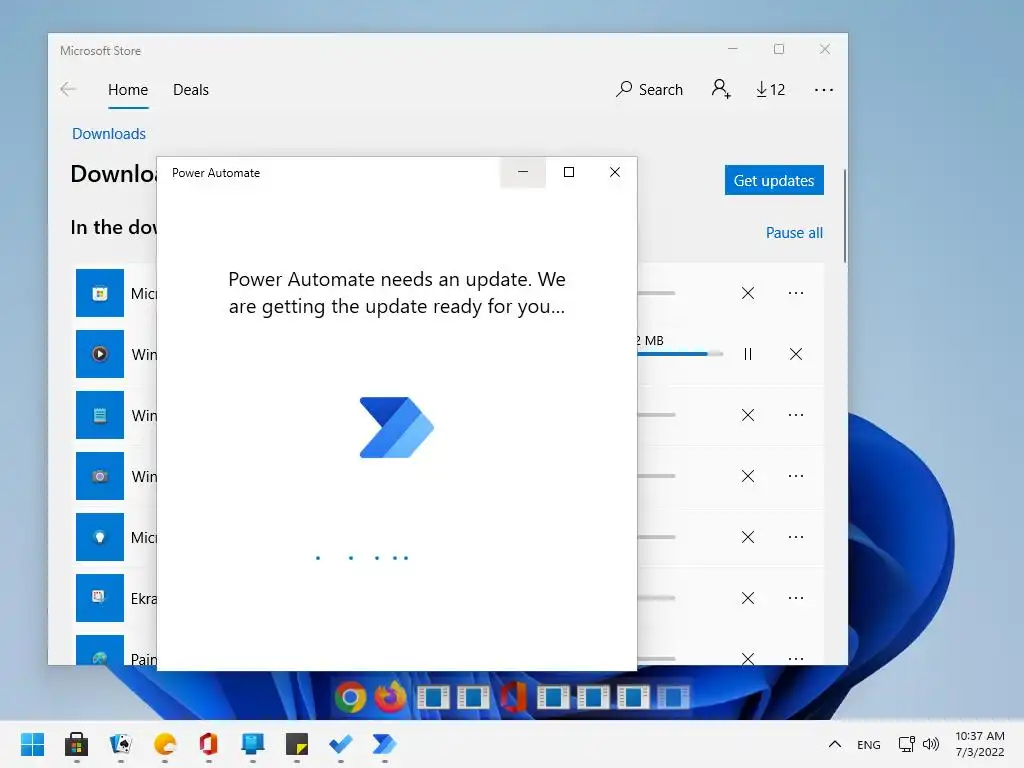This screenshot has width=1024, height=768.
Task: Pause the download showing MB progress
Action: (x=748, y=354)
